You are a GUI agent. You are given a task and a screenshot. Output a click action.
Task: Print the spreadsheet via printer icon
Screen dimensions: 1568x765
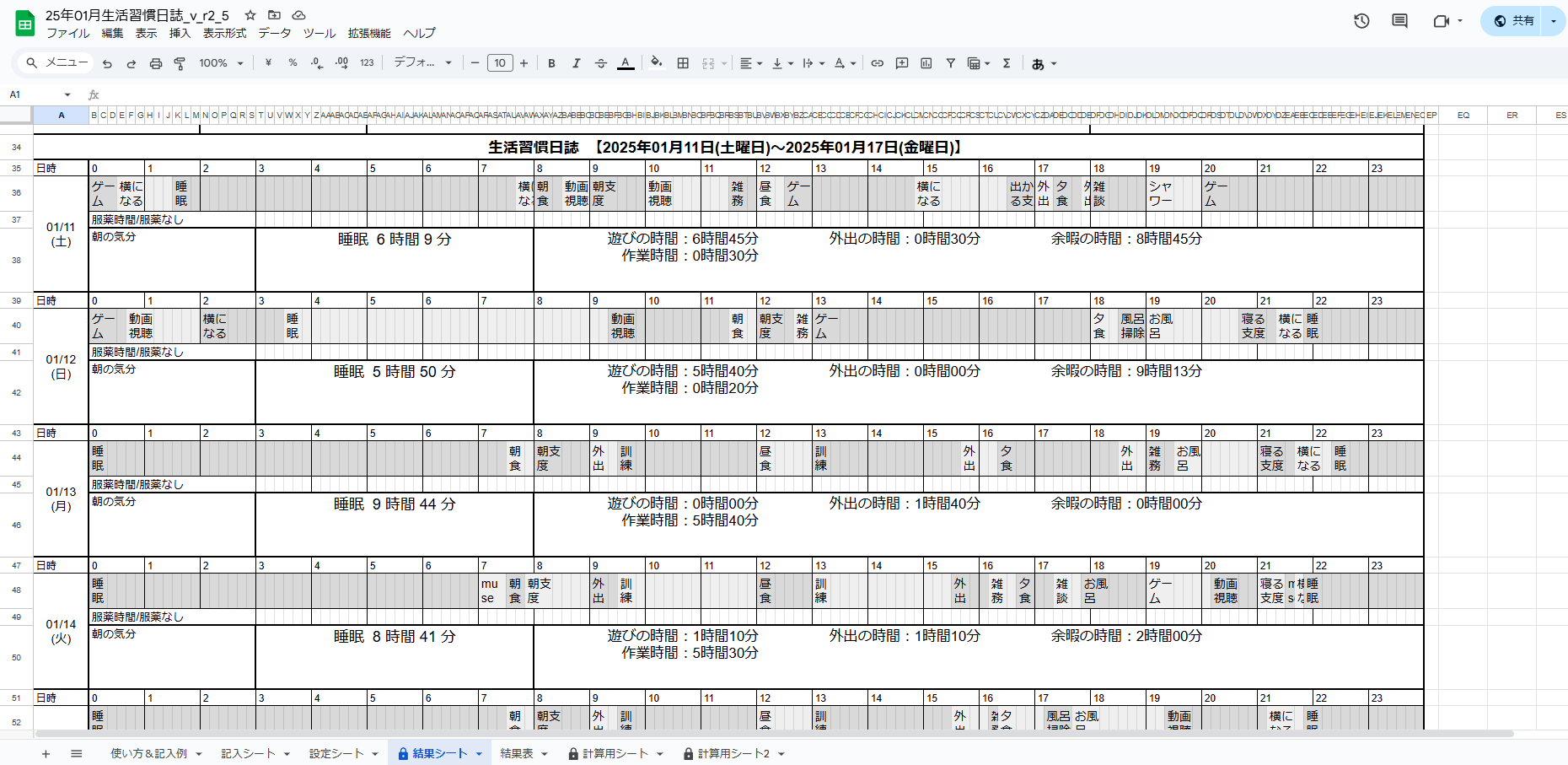coord(156,63)
